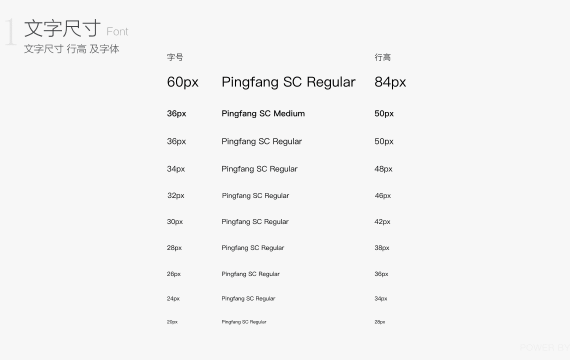Click the large Pingfang SC Regular label

tap(288, 82)
